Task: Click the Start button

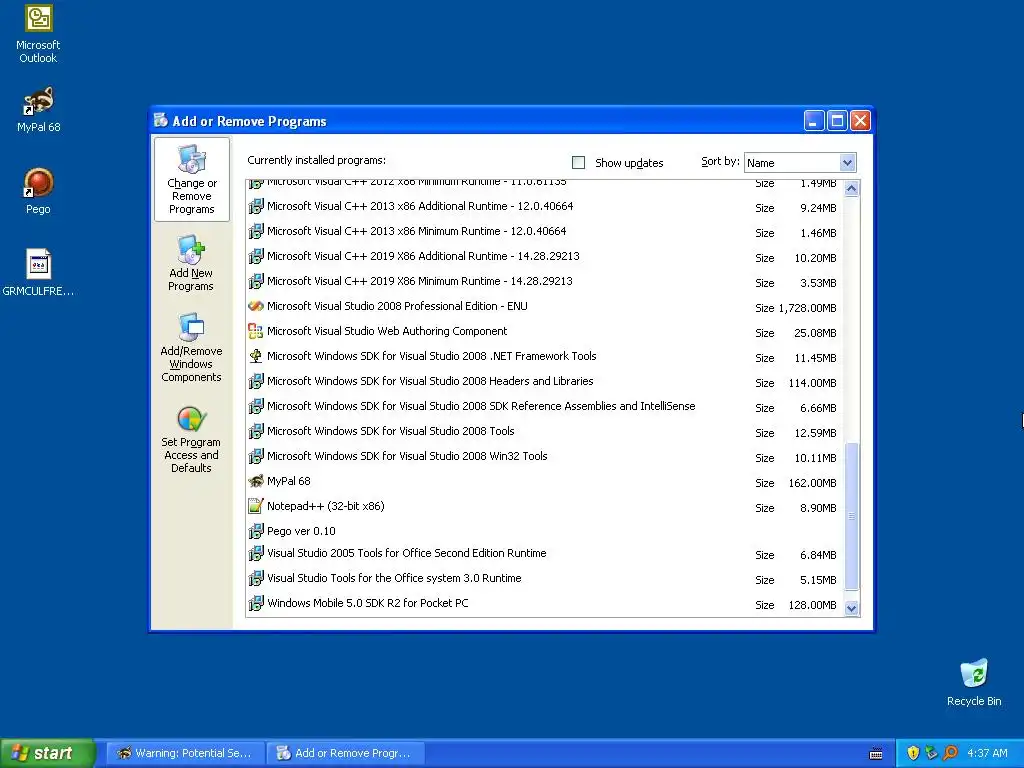Action: (48, 753)
